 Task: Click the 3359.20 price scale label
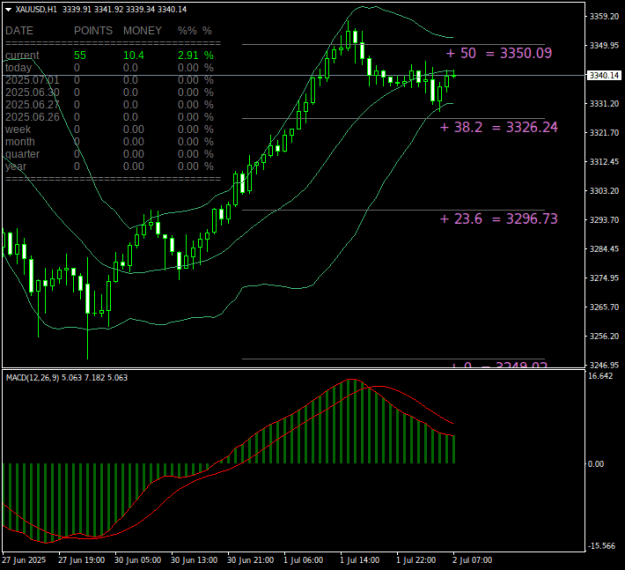pos(604,16)
